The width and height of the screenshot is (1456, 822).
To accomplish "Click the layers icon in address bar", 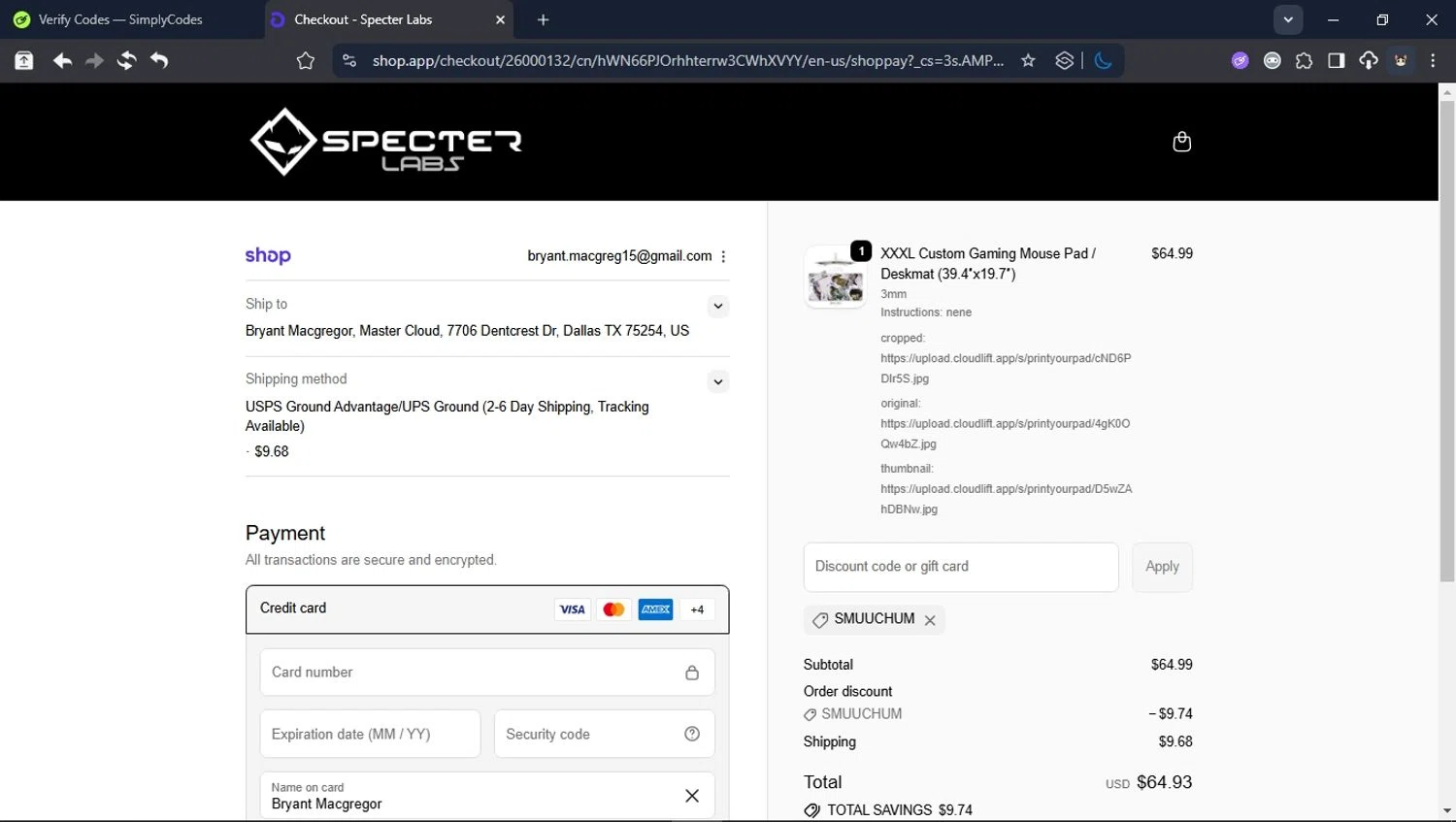I will (x=1064, y=61).
